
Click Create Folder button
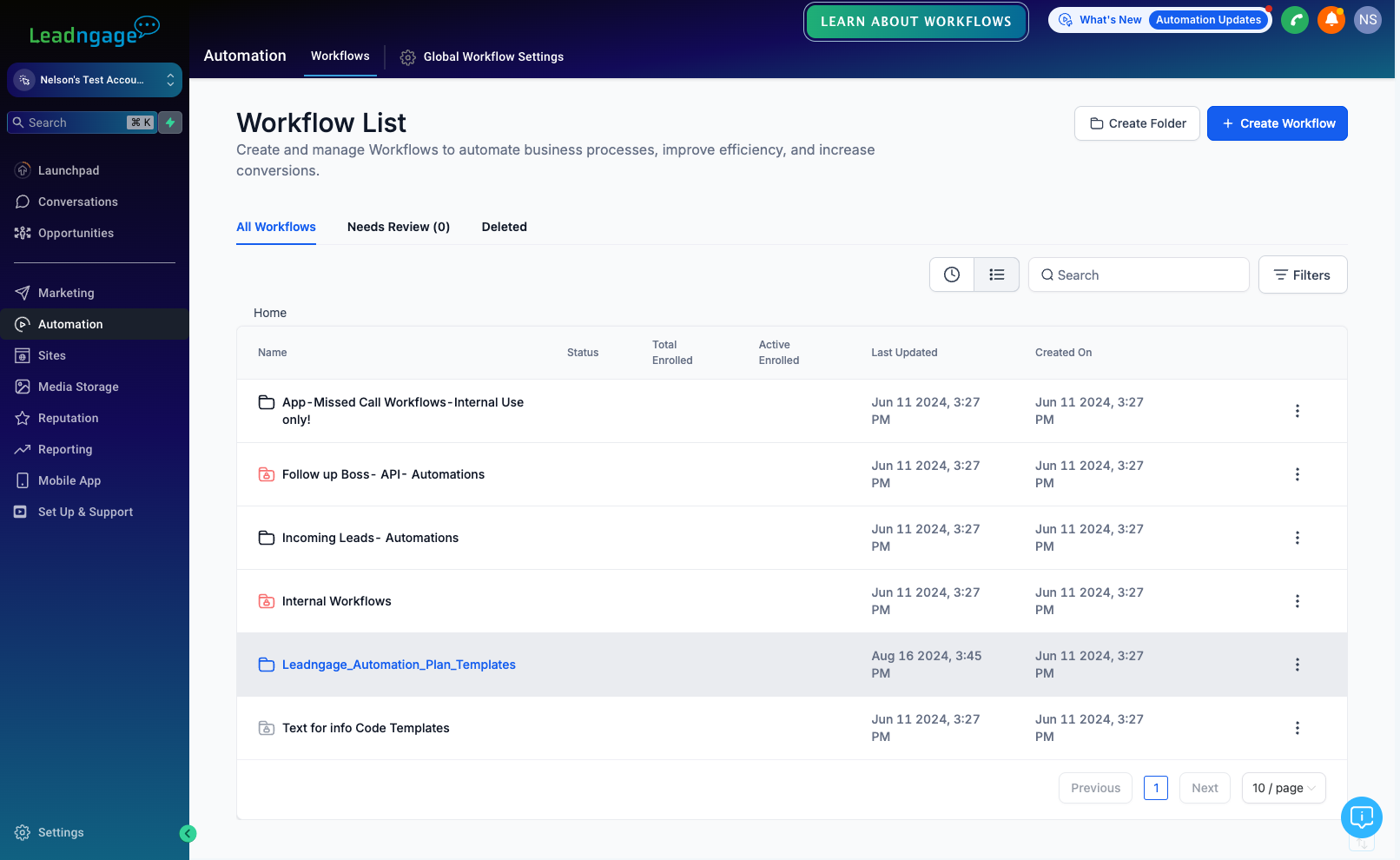(x=1138, y=123)
